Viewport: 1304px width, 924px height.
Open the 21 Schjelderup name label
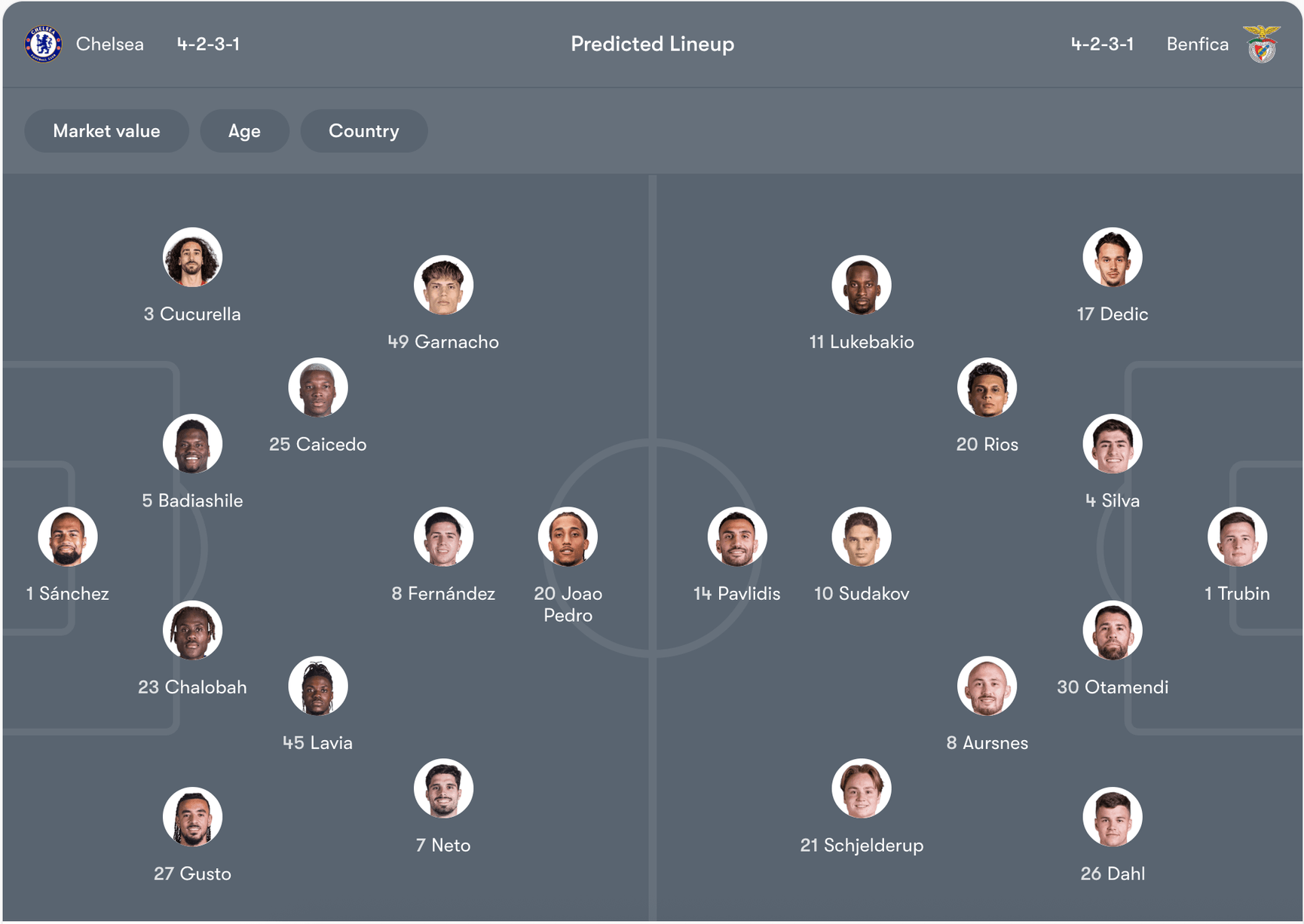pyautogui.click(x=862, y=846)
